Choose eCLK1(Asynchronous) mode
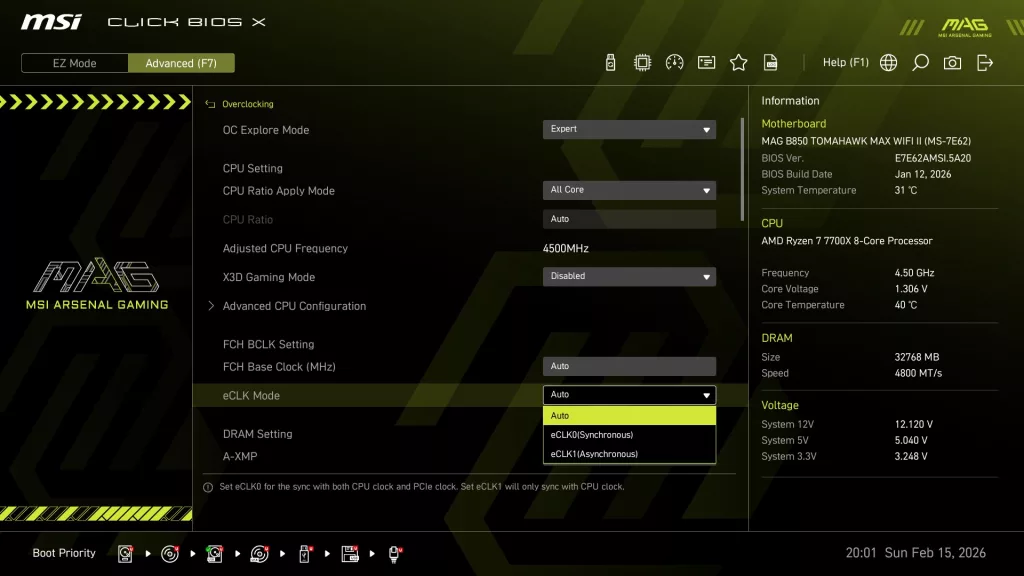The width and height of the screenshot is (1024, 576). pyautogui.click(x=628, y=453)
